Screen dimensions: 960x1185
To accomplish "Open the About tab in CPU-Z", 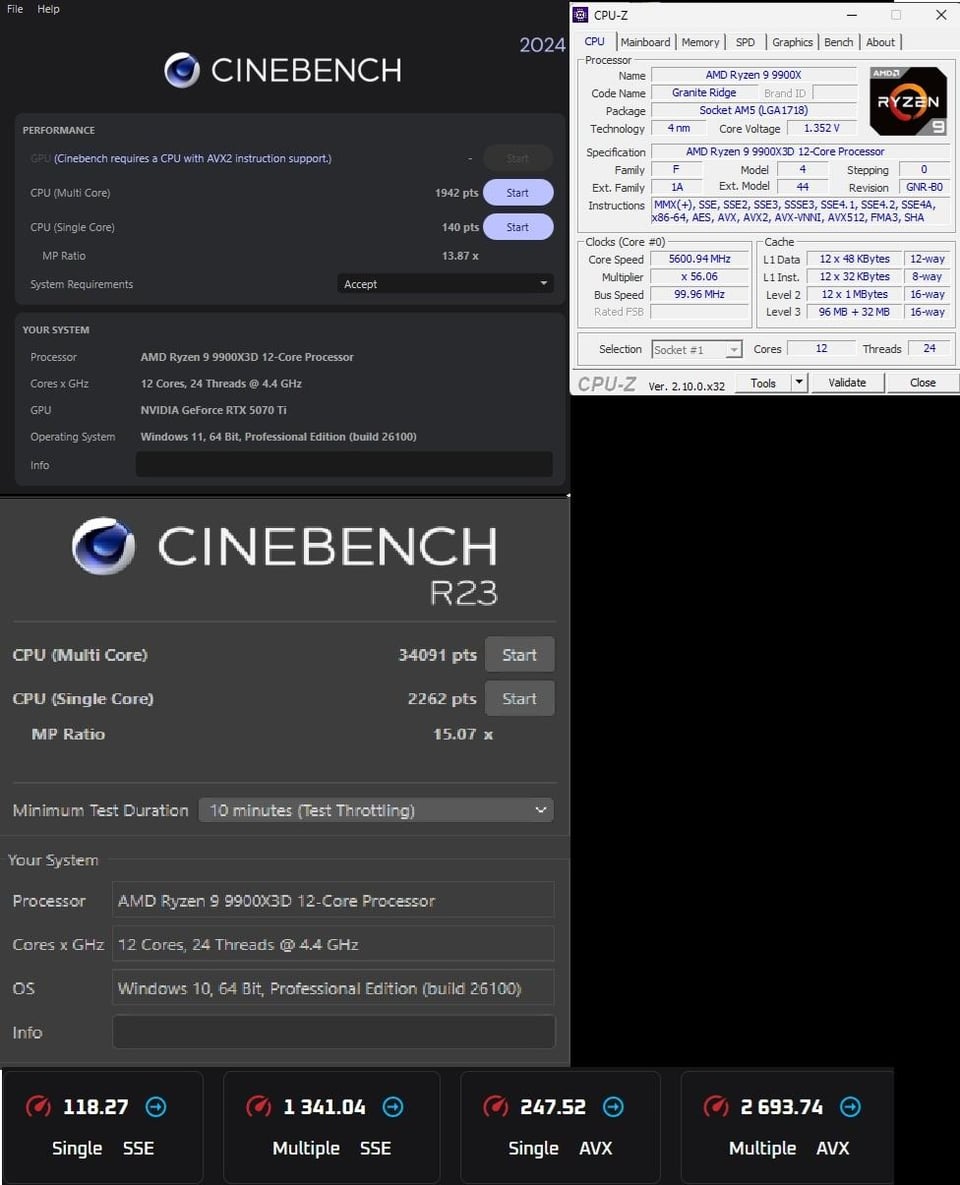I will click(880, 42).
